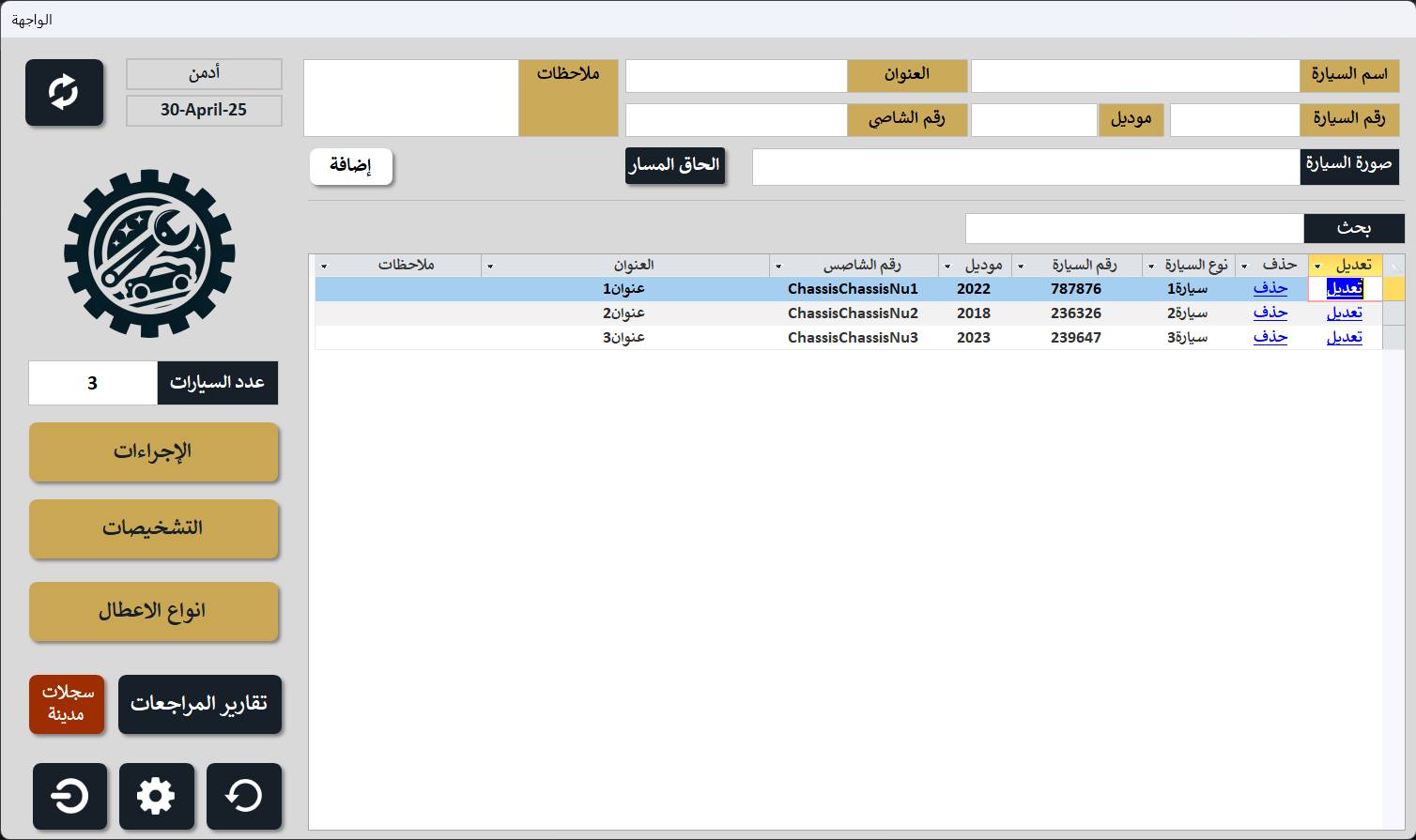Open تقارير المراجعات reports
1416x840 pixels.
199,704
